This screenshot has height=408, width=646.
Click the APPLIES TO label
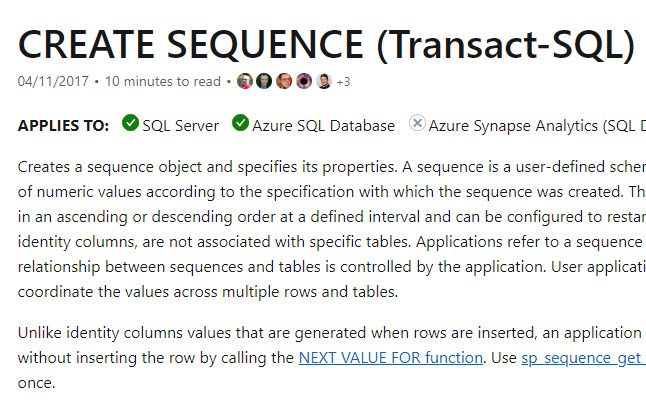coord(63,126)
